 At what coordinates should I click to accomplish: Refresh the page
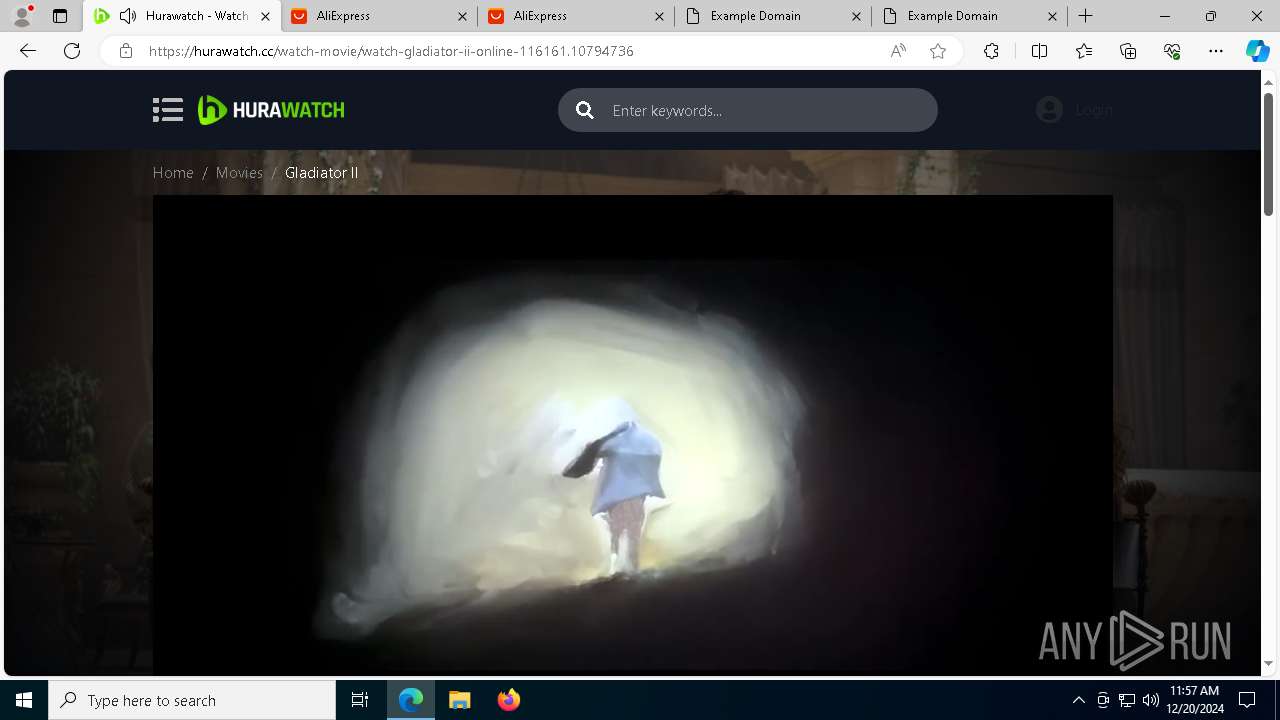(x=72, y=51)
